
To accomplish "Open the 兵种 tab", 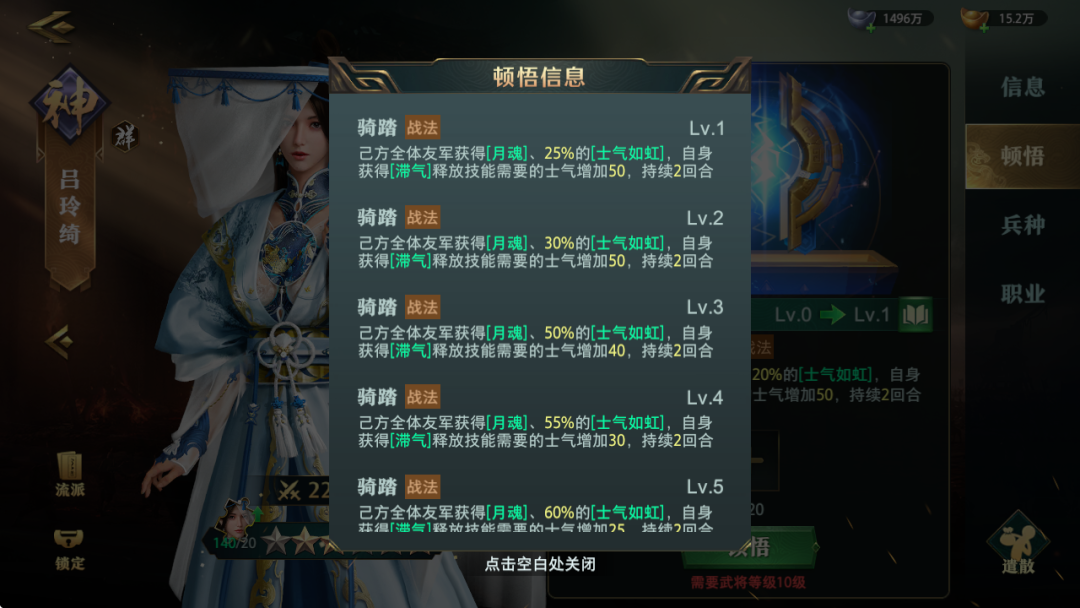I will pos(1022,225).
